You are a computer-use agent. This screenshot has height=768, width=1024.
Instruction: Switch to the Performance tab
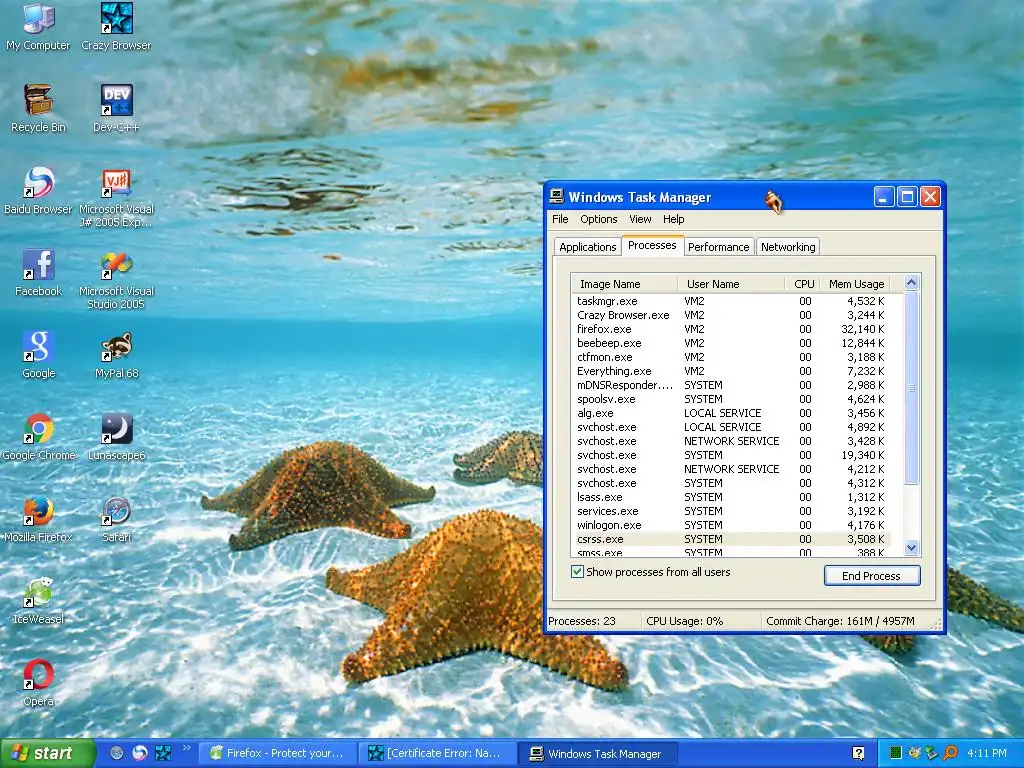tap(718, 247)
